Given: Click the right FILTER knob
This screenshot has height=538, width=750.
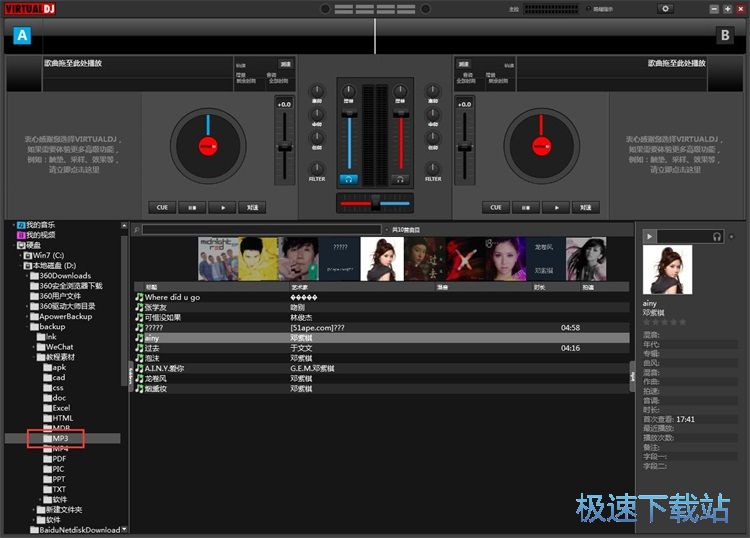Looking at the screenshot, I should pyautogui.click(x=433, y=168).
